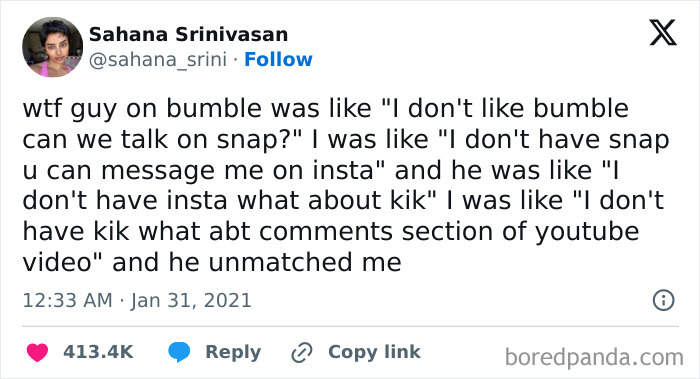Click the tweet's first line starting with wtf guy
The height and width of the screenshot is (379, 700).
(x=326, y=109)
